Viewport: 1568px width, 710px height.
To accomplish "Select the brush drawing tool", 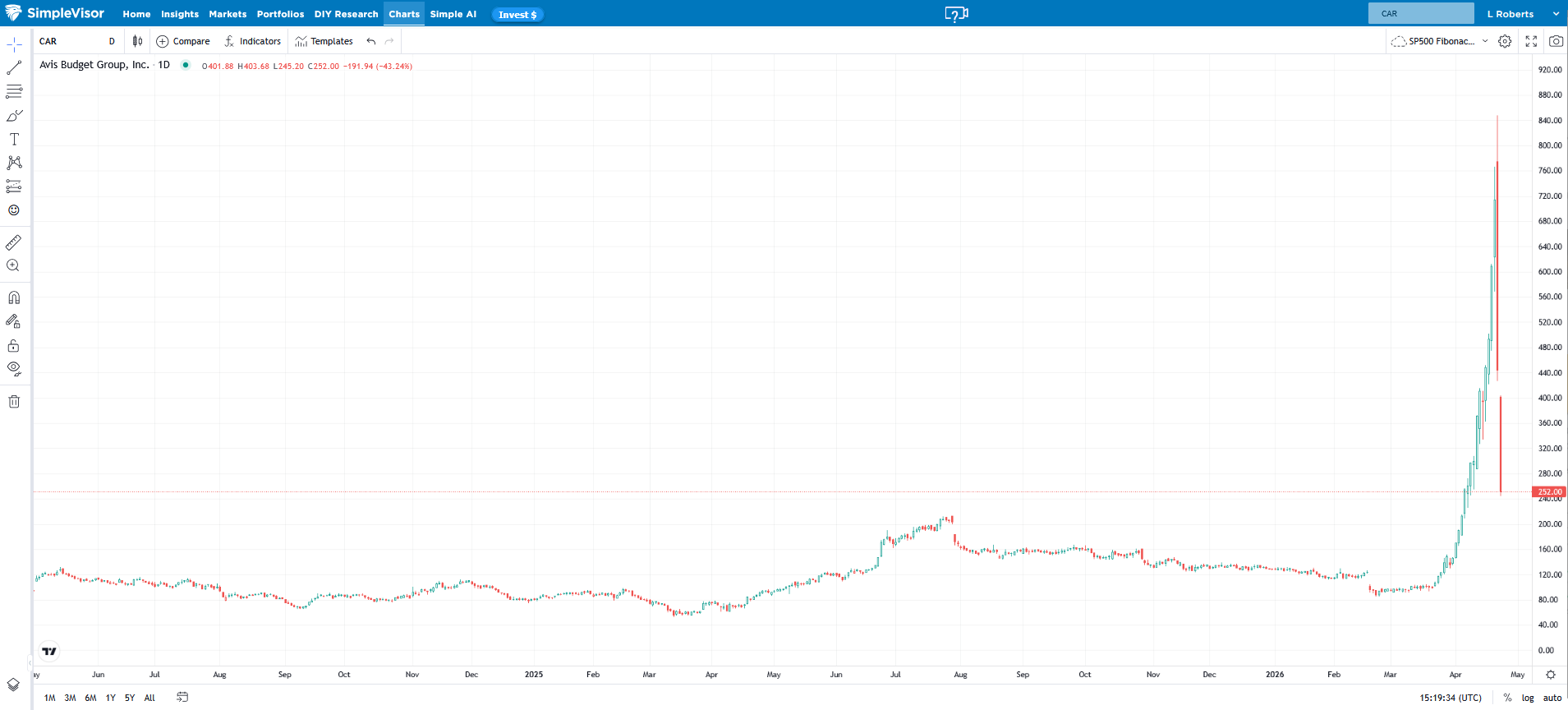I will tap(14, 116).
